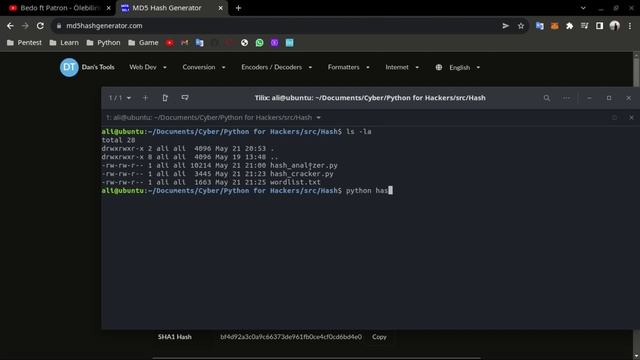Click the lock icon in address bar

[x=59, y=26]
